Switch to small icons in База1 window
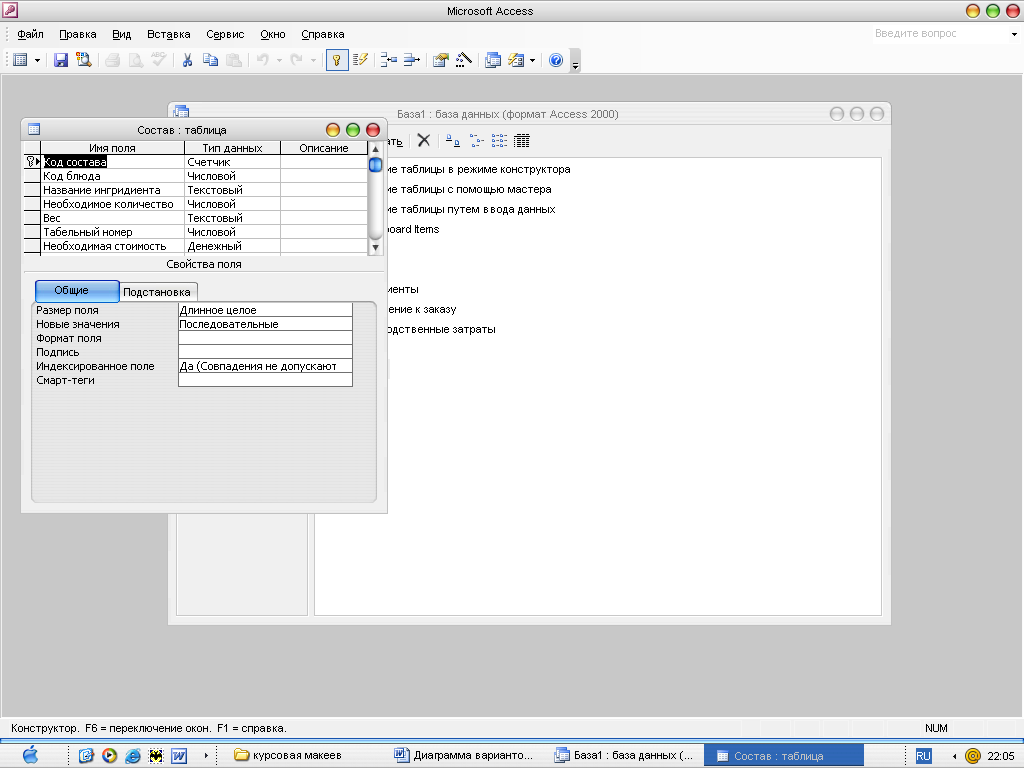Viewport: 1024px width, 768px height. (476, 140)
